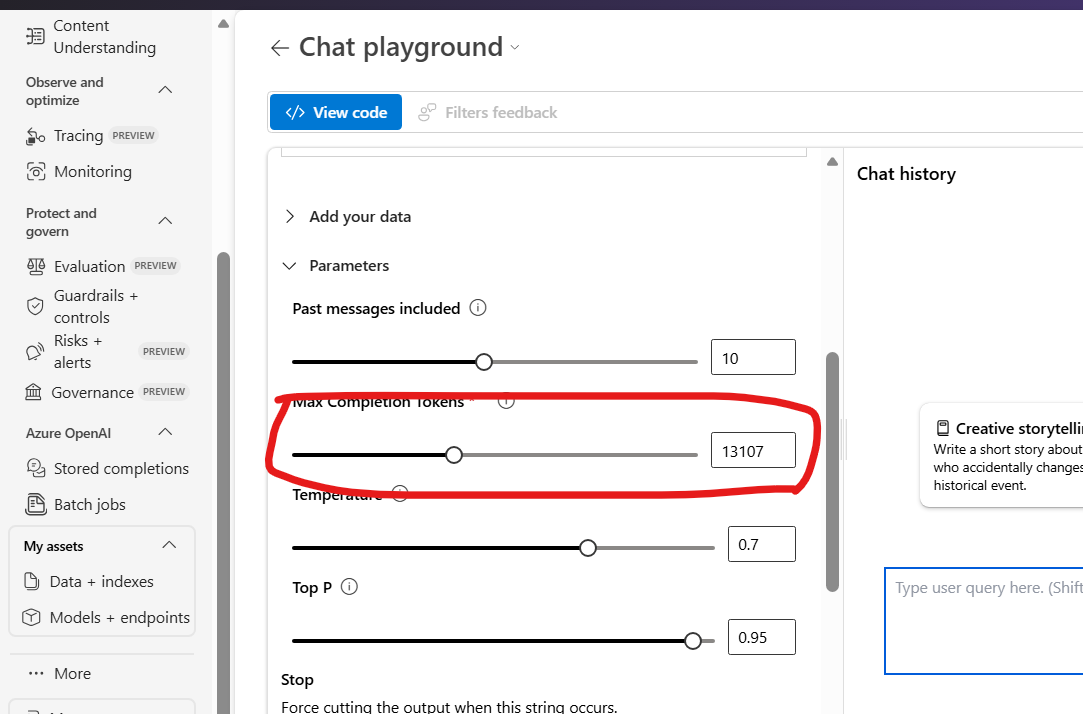Click Filters feedback label
1083x714 pixels.
pyautogui.click(x=501, y=113)
